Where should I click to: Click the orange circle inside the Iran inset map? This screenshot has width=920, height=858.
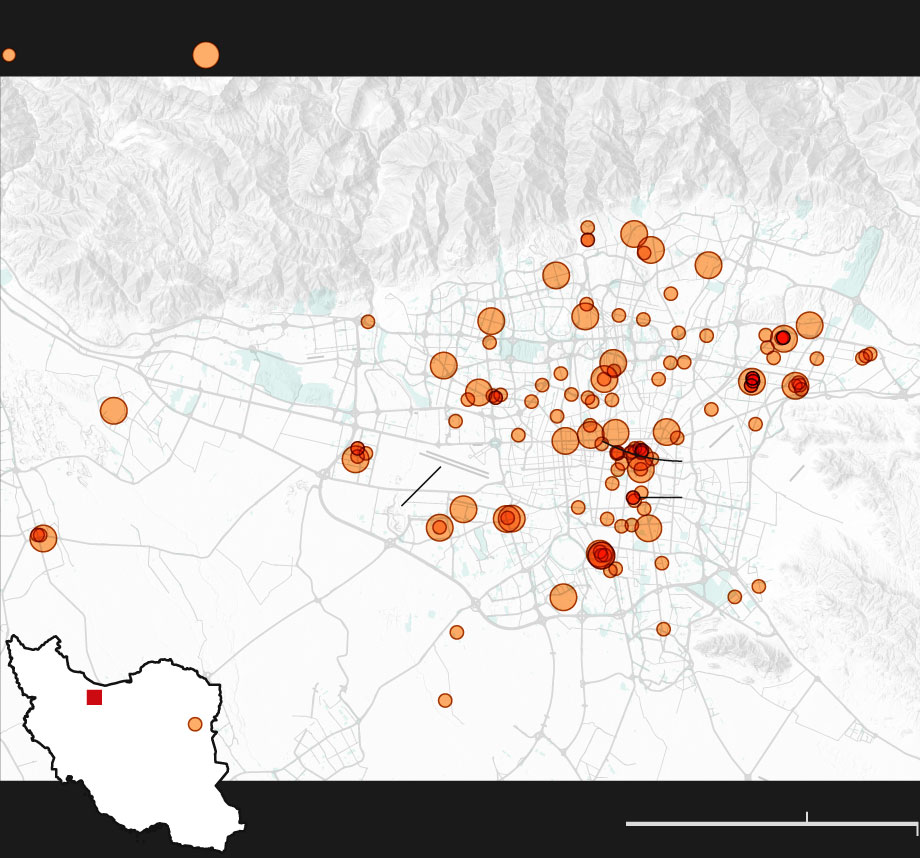click(195, 724)
